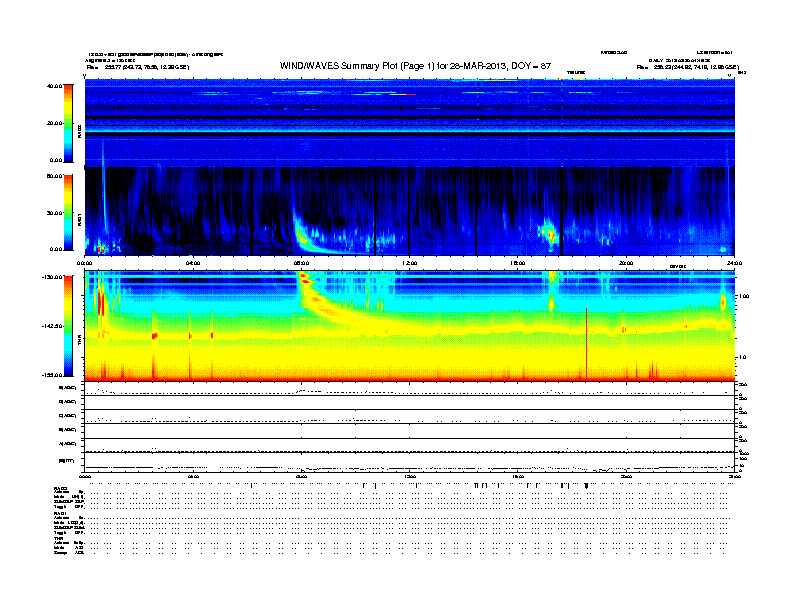Click the TNR color scale bar
The image size is (792, 612).
coord(68,326)
